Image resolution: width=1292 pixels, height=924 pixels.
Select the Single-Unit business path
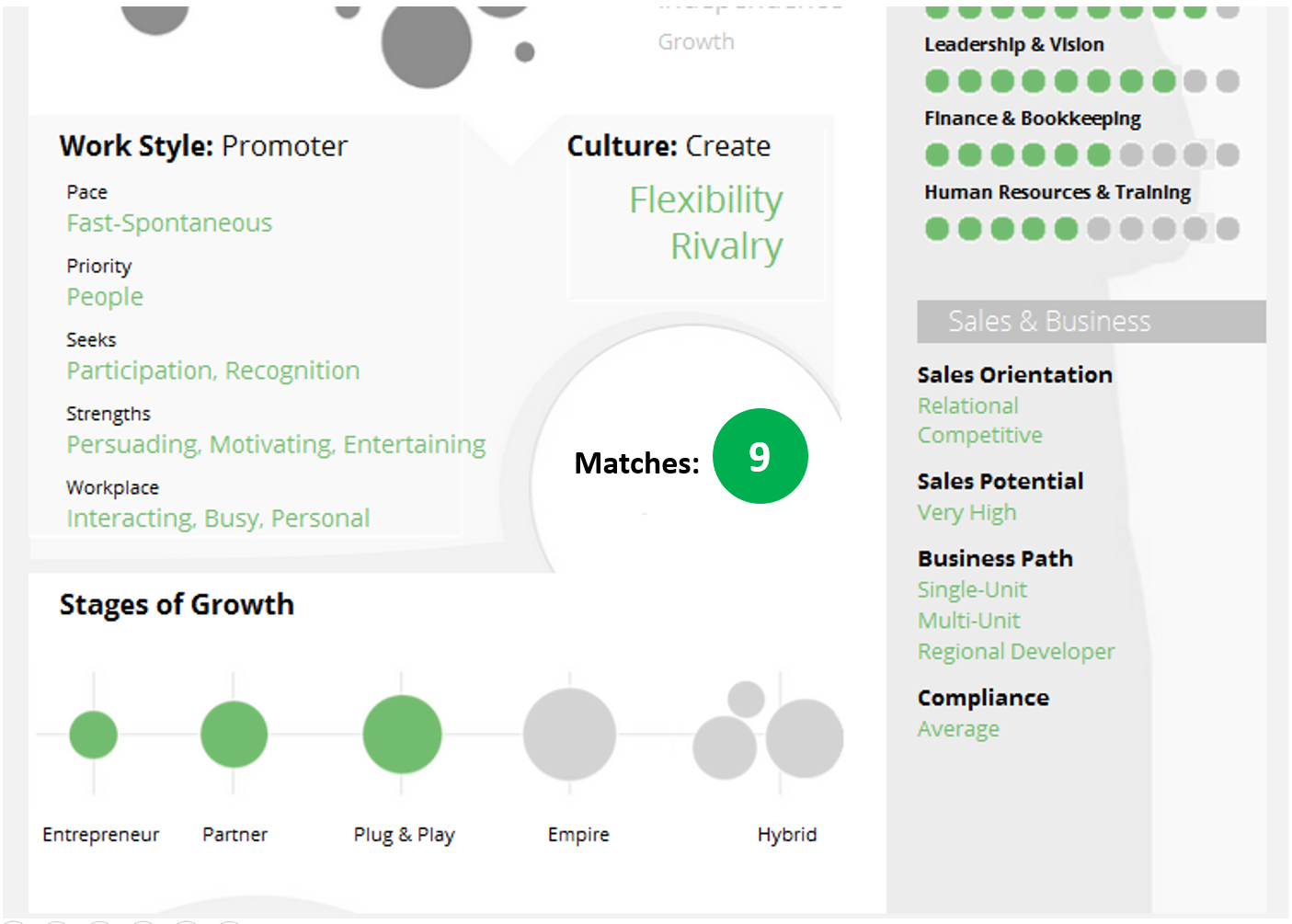(972, 589)
